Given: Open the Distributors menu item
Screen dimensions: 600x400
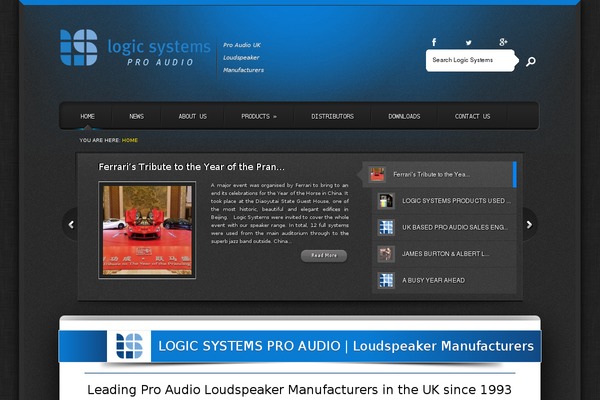Looking at the screenshot, I should [333, 116].
